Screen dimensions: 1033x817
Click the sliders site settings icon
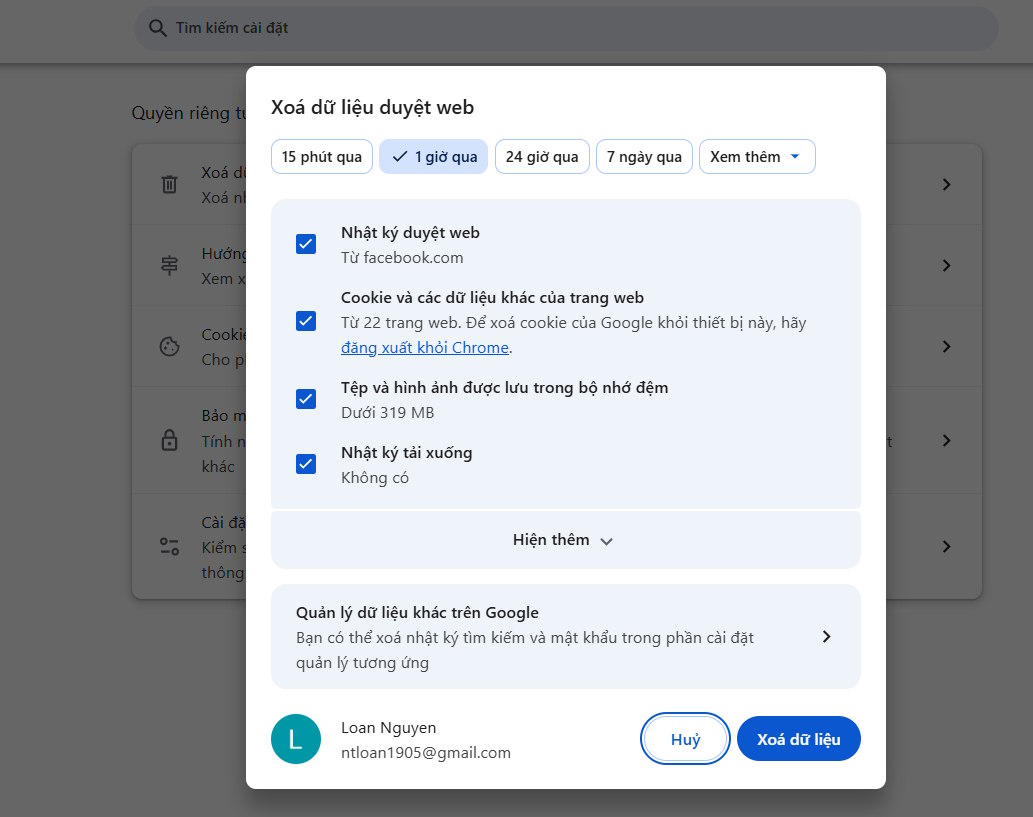pos(169,546)
